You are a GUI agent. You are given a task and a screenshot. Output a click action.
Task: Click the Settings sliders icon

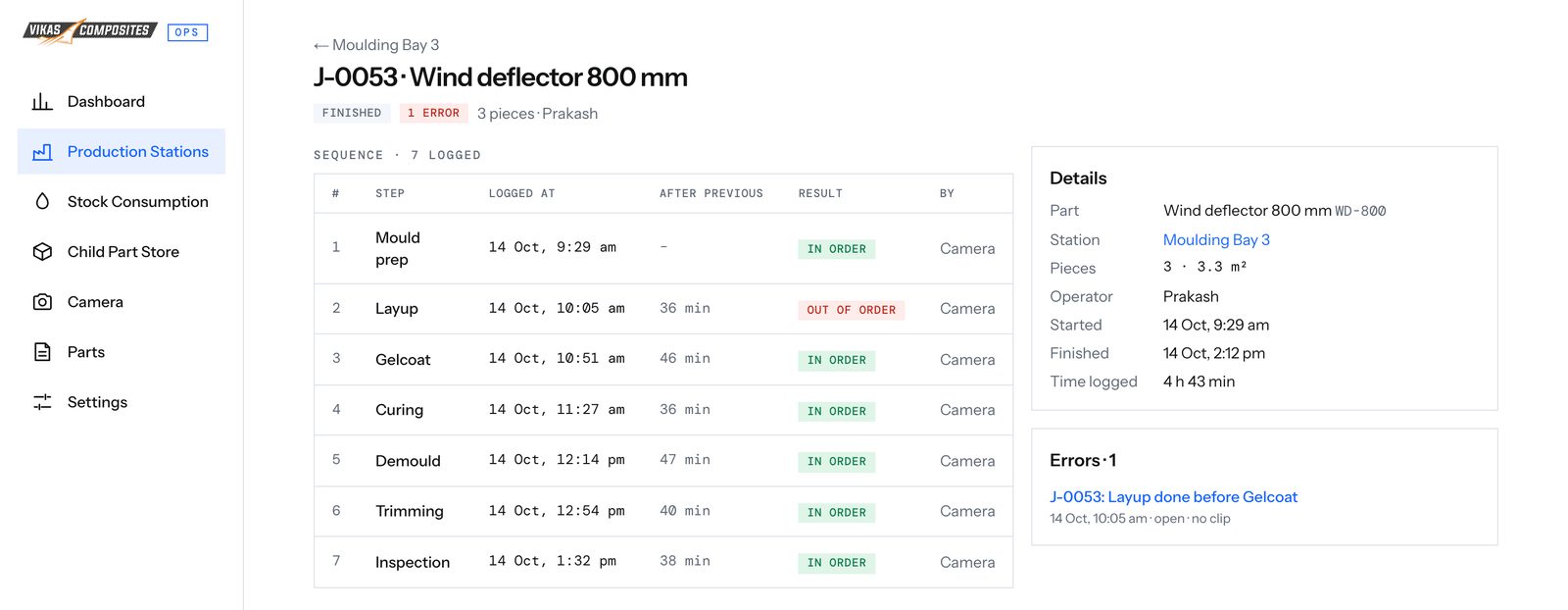click(x=42, y=402)
